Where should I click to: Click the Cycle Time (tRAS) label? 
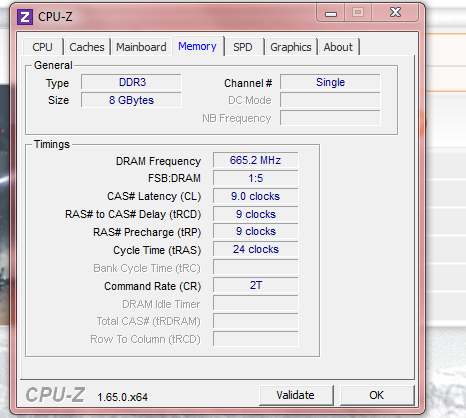tap(157, 250)
